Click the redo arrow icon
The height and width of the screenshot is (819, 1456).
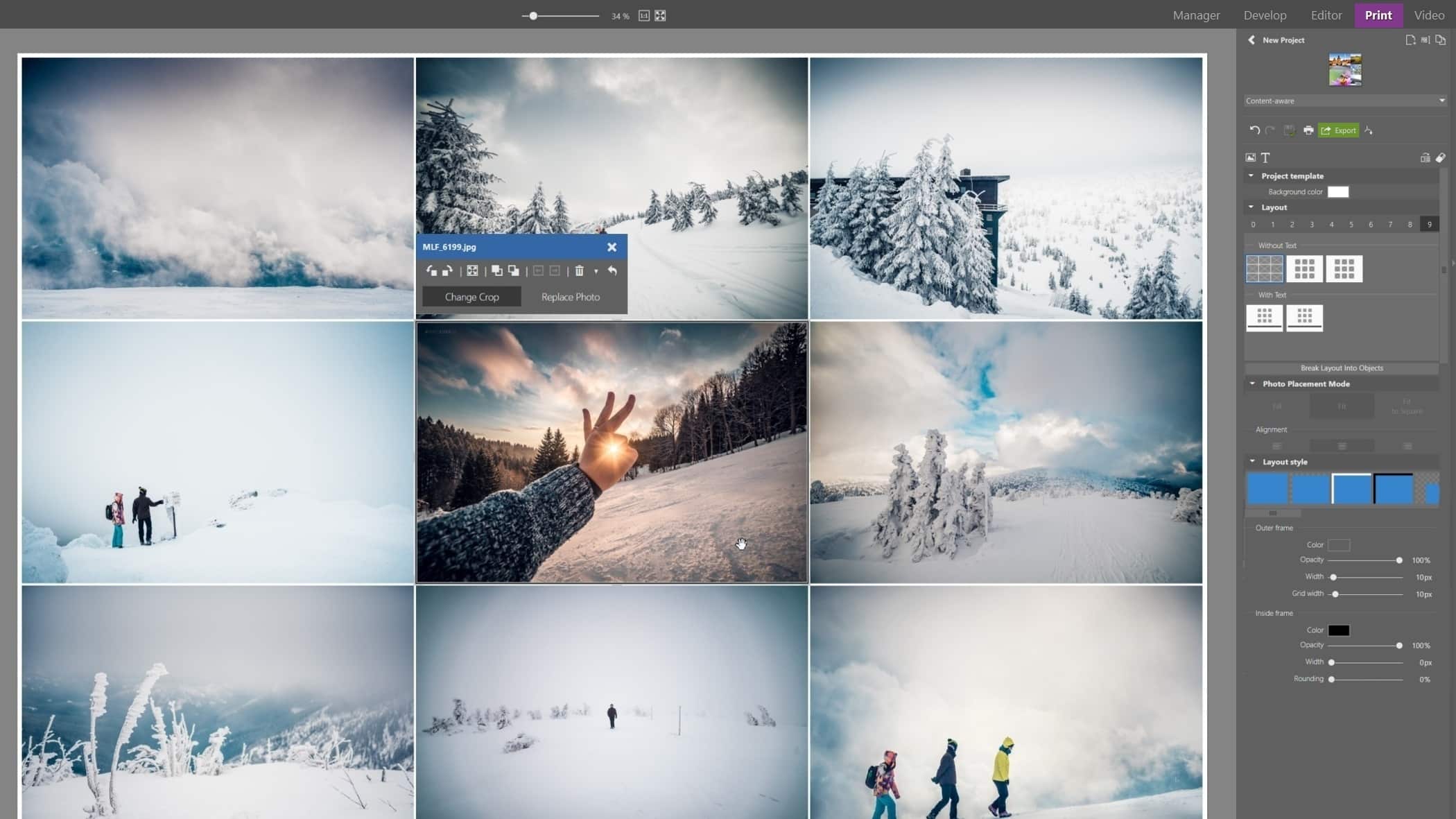1271,130
